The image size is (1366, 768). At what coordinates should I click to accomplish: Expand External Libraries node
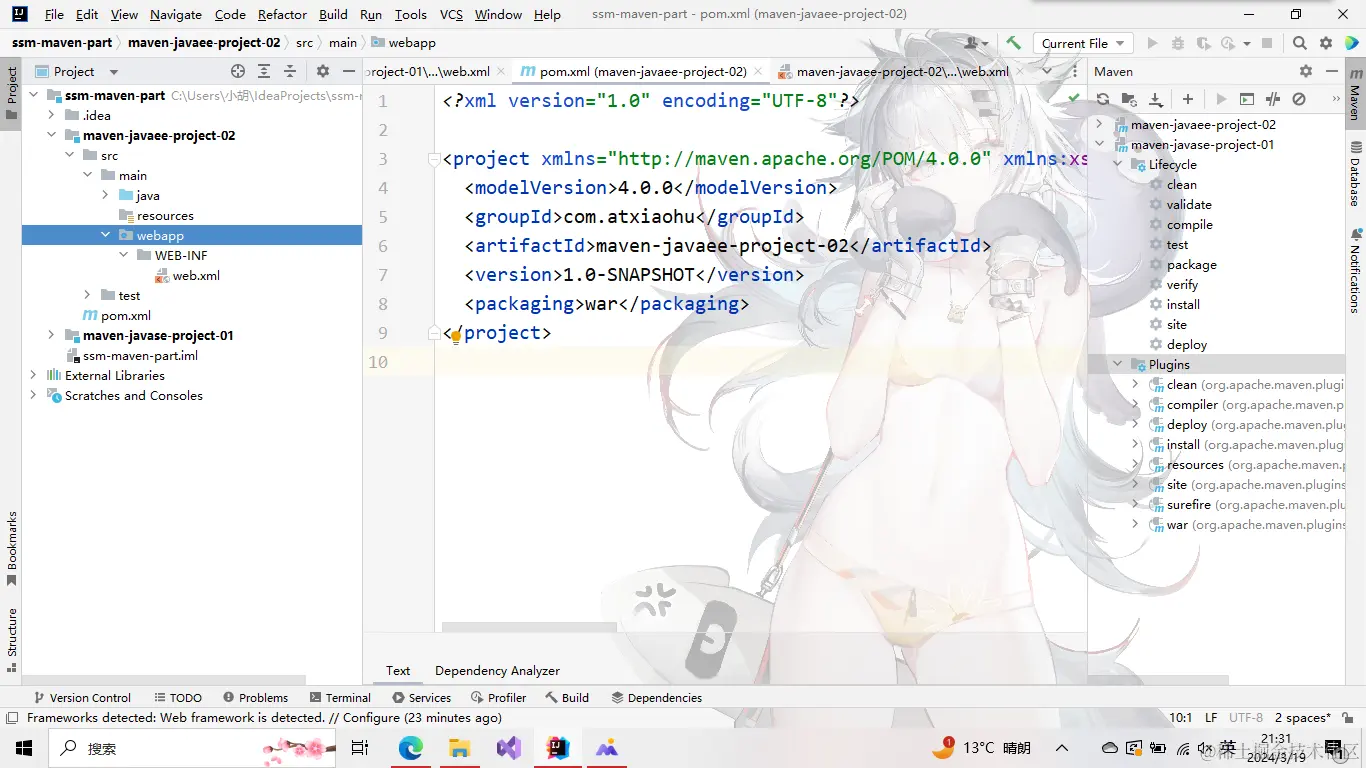[33, 375]
